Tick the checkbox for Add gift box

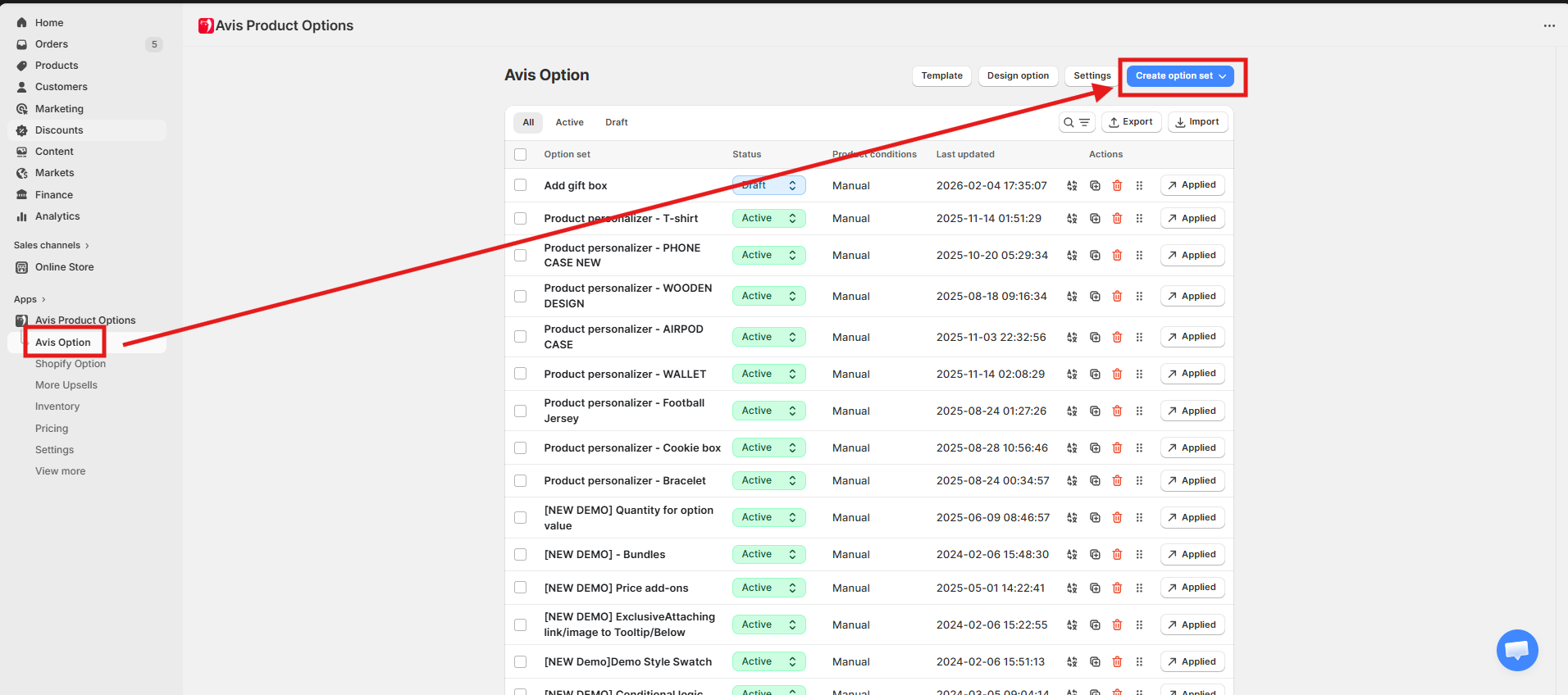(x=521, y=185)
